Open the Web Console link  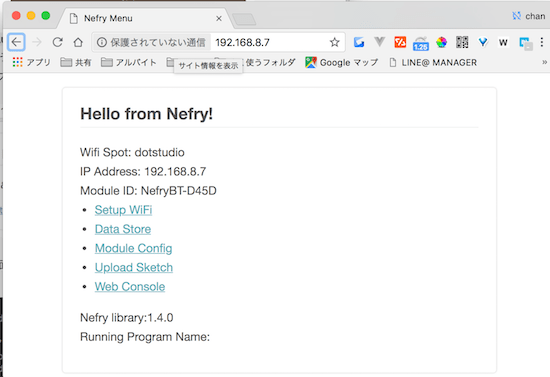pos(130,287)
